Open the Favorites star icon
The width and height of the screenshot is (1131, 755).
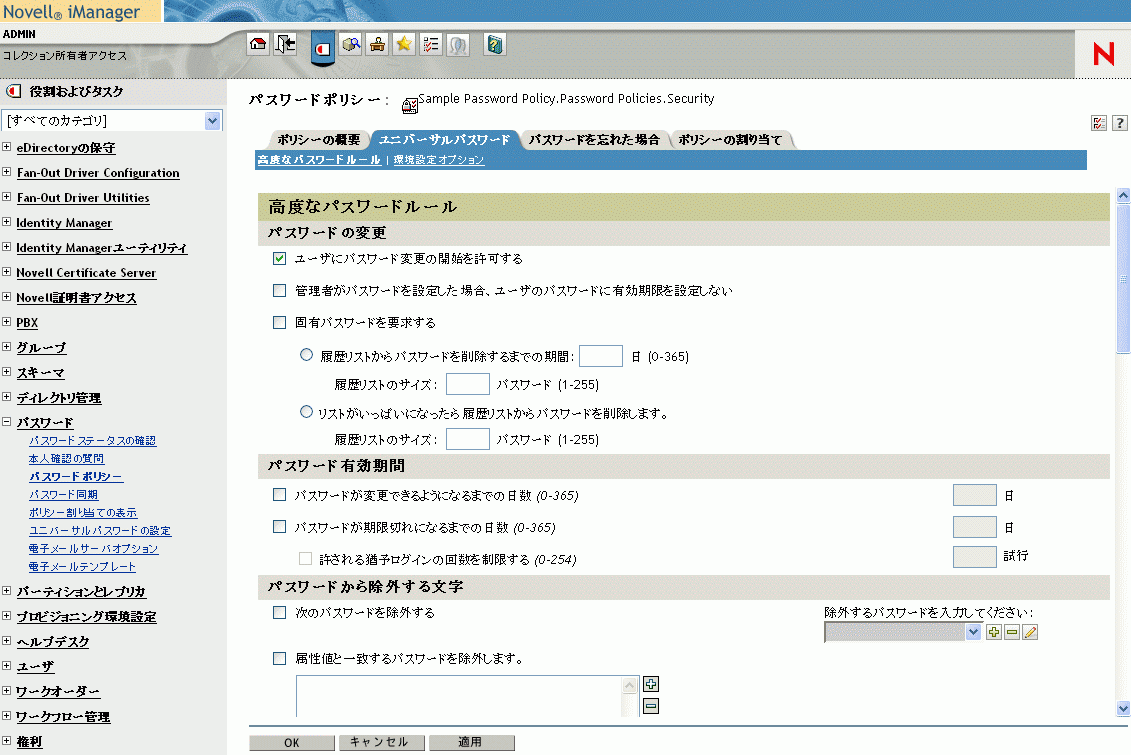[x=404, y=45]
